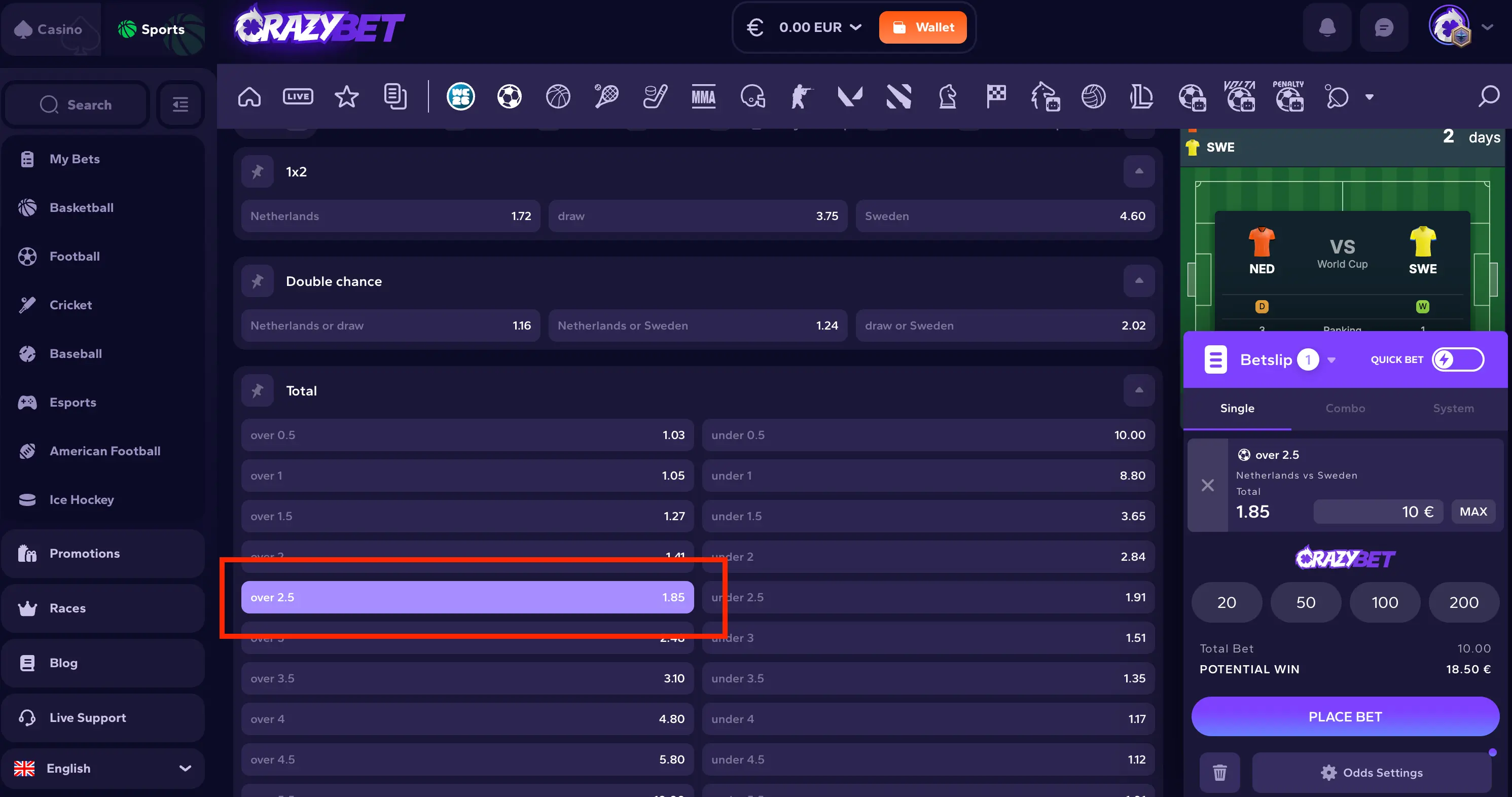The height and width of the screenshot is (797, 1512).
Task: Go to the sportsbook home icon
Action: (x=249, y=96)
